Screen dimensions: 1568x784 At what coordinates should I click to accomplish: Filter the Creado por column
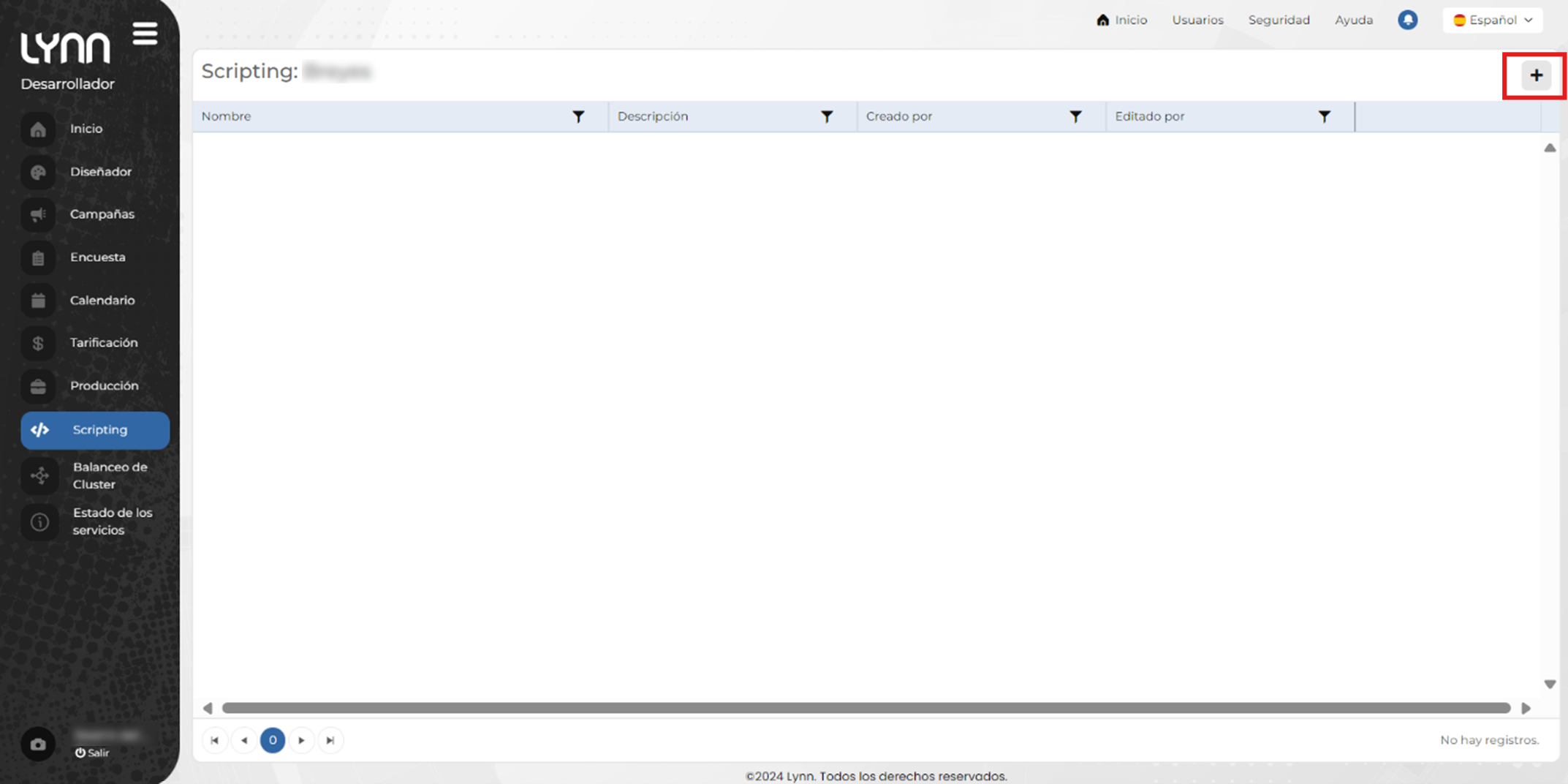pyautogui.click(x=1075, y=116)
